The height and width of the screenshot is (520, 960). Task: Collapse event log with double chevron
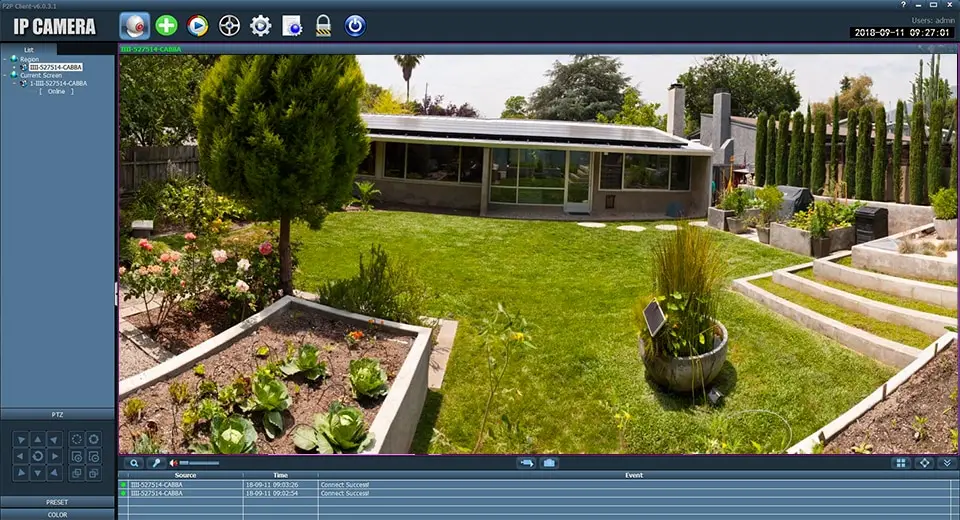click(x=947, y=463)
